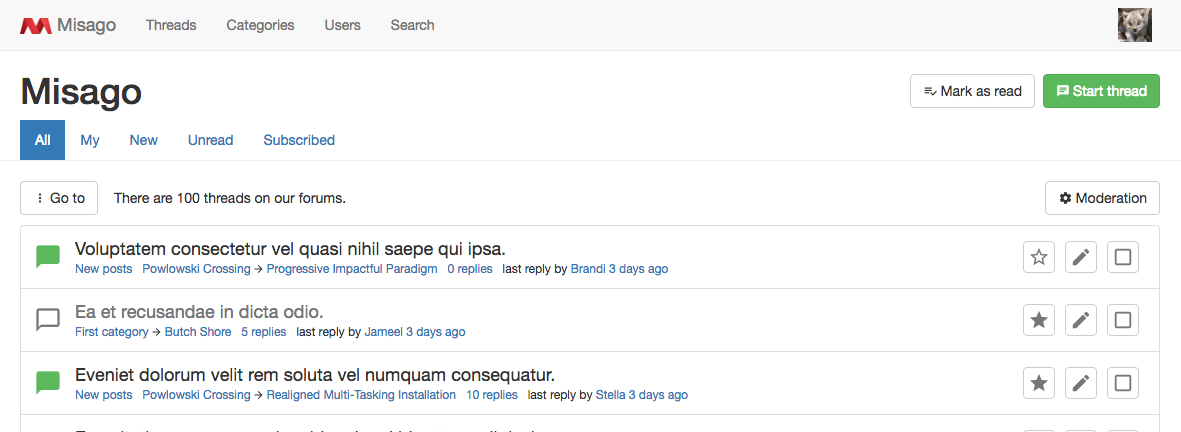The height and width of the screenshot is (432, 1181).
Task: Click green unread icon on Voluptatem thread
Action: (48, 257)
